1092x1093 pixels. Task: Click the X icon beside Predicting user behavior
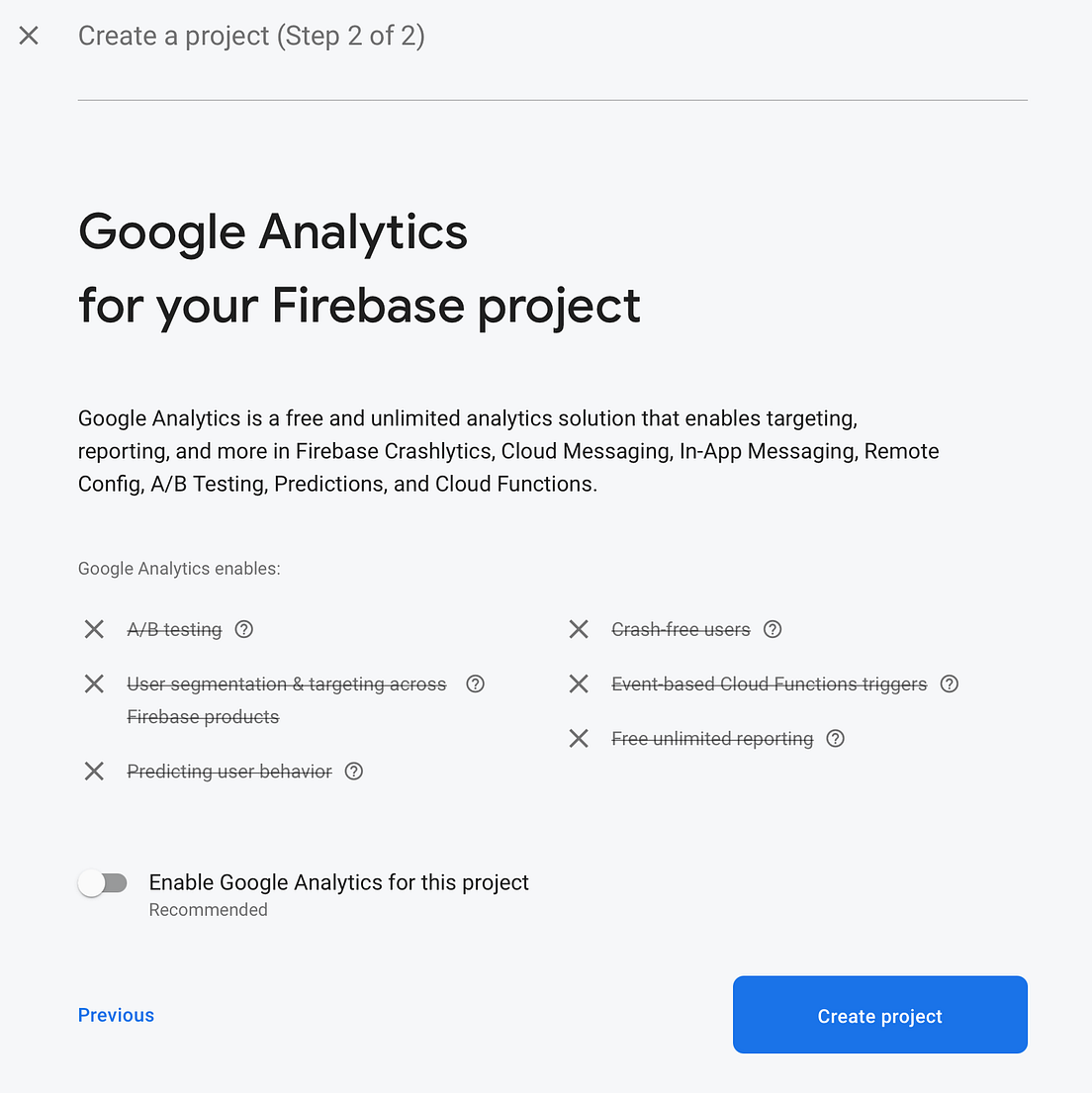point(94,772)
